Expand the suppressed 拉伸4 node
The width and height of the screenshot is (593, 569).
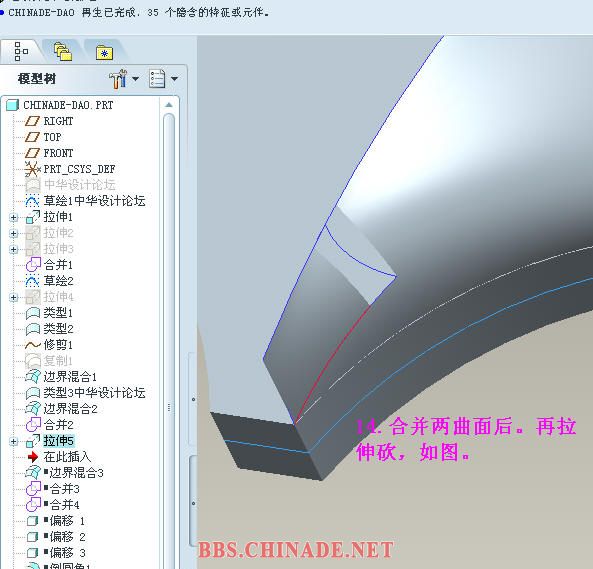[x=14, y=298]
